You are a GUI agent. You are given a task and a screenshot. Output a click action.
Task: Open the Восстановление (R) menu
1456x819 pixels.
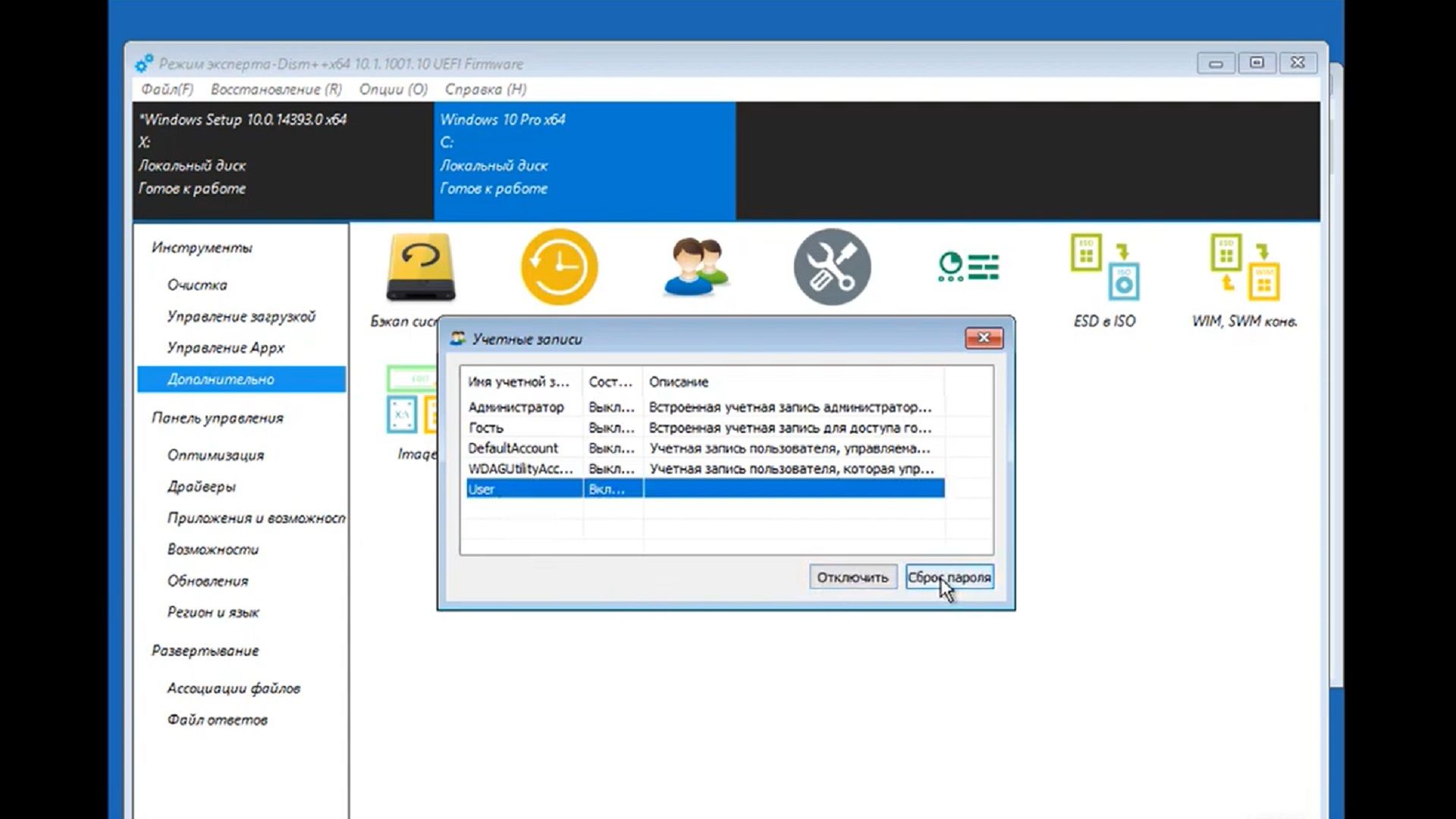point(276,89)
